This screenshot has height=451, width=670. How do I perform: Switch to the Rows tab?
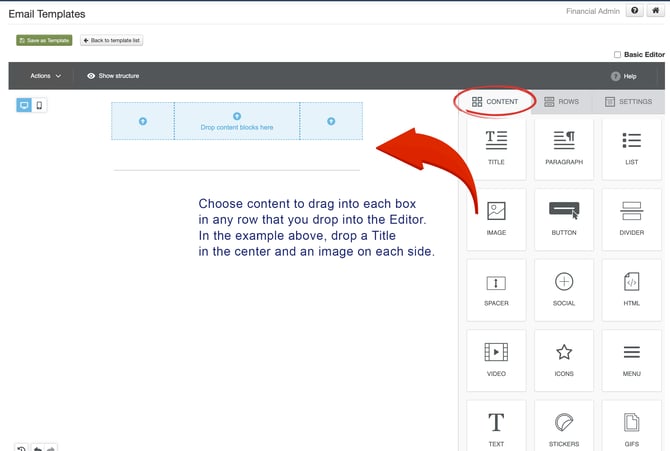561,102
